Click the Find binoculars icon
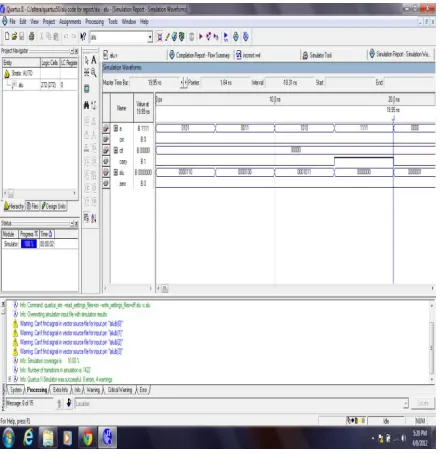Screen dimensions: 440x454 pyautogui.click(x=87, y=105)
